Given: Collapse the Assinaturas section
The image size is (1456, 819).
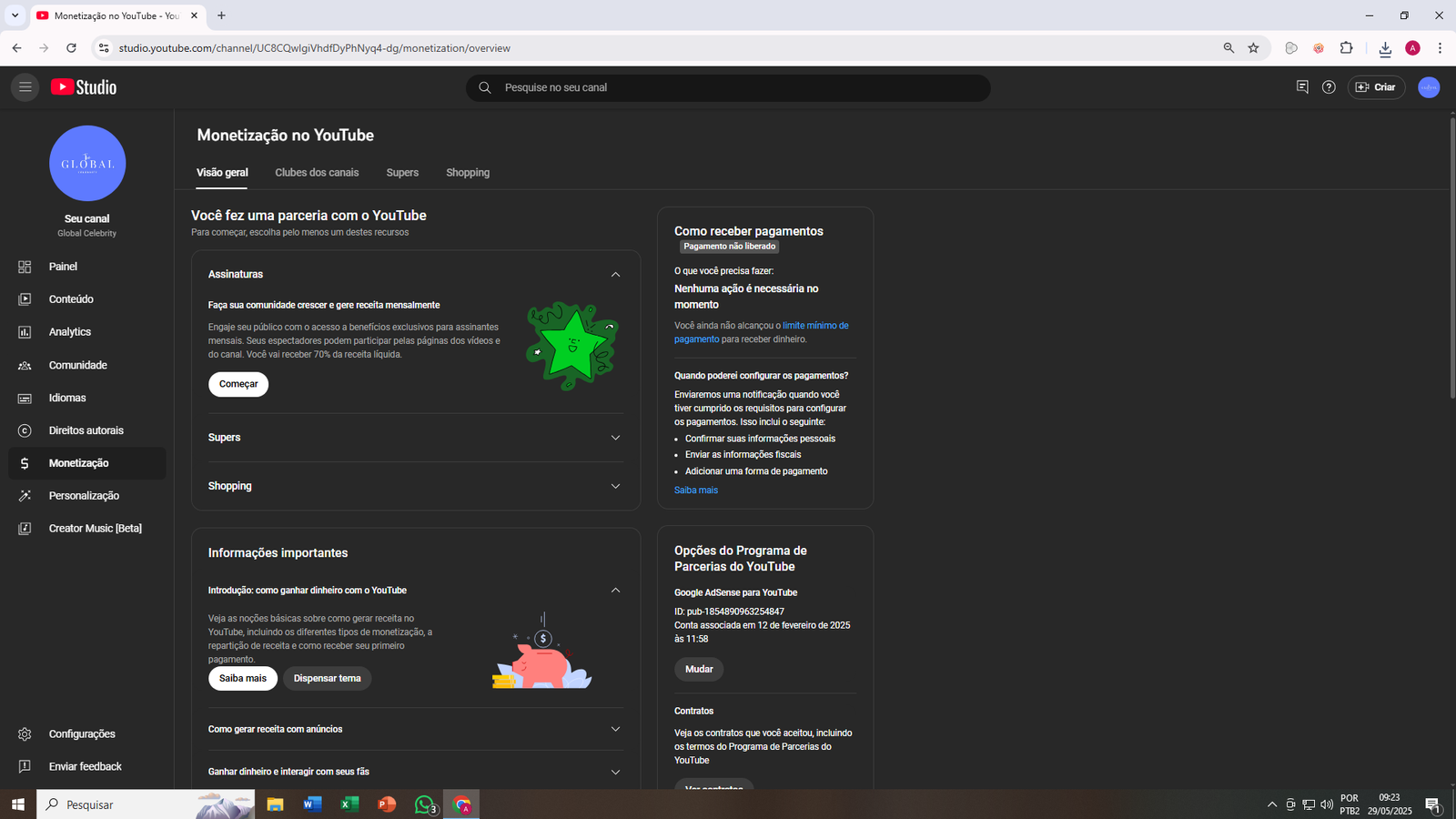Looking at the screenshot, I should pyautogui.click(x=615, y=275).
